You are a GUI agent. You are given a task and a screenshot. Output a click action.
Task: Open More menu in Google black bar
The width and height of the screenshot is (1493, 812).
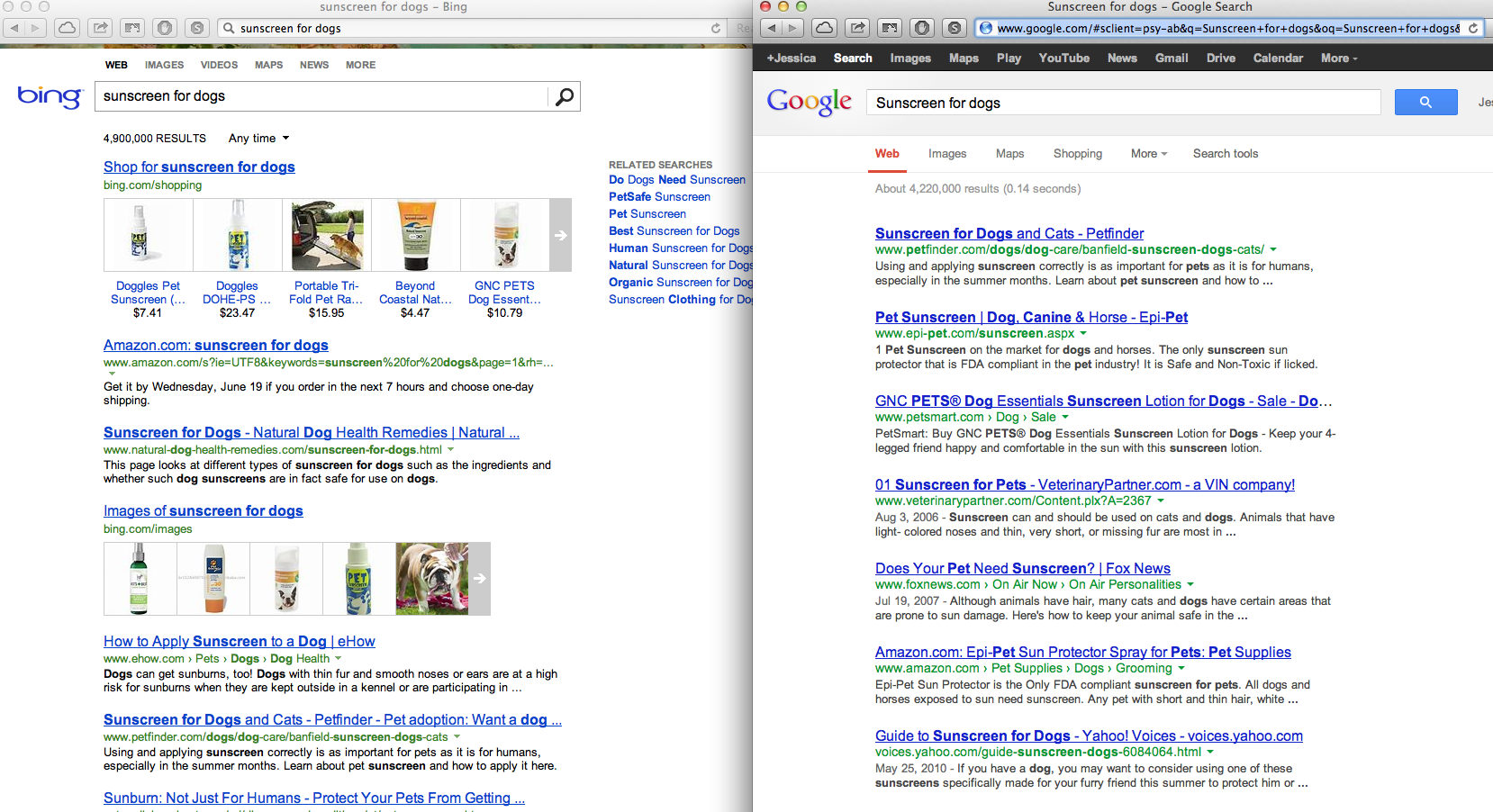1339,58
